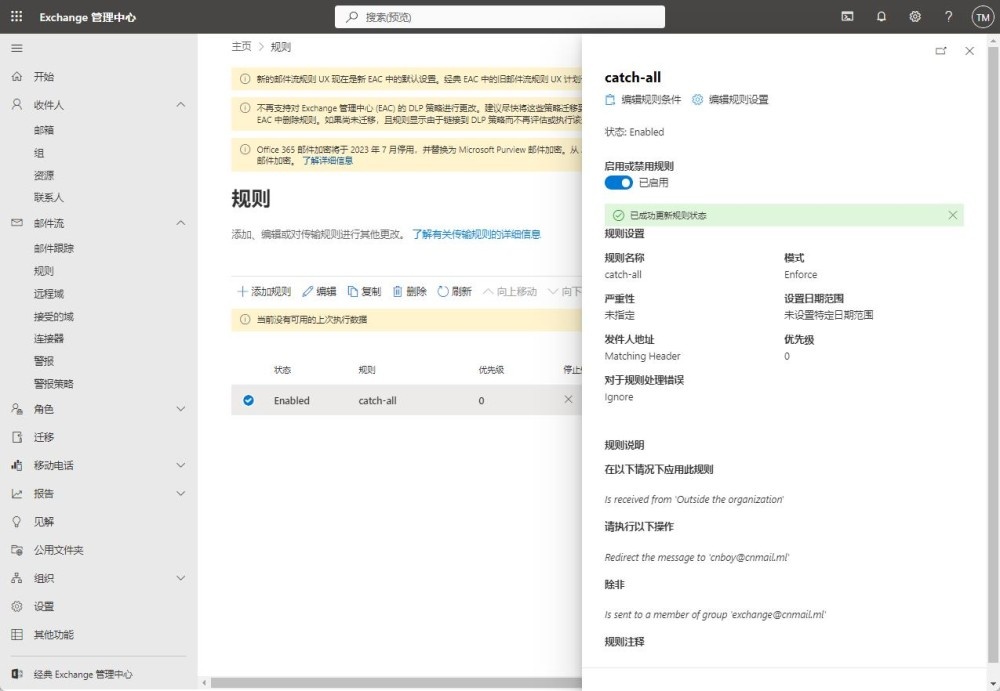
Task: Open 连接器 in the mail flow menu
Action: tap(49, 339)
